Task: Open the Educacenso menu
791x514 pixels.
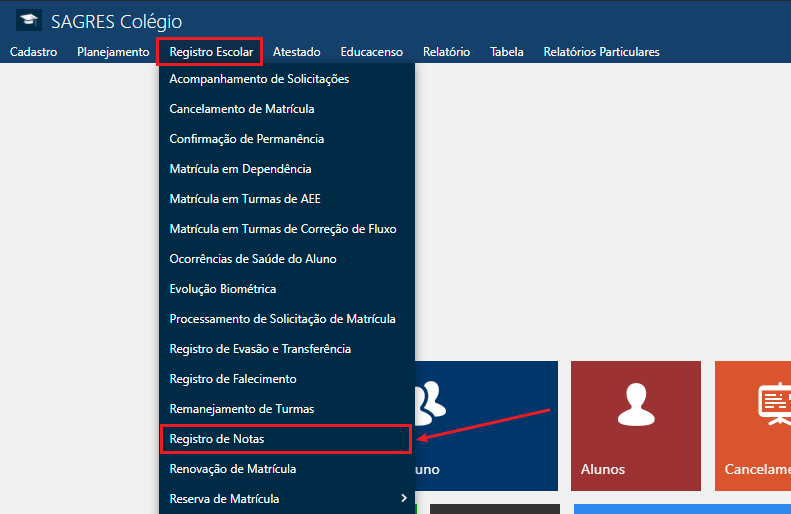Action: pyautogui.click(x=371, y=52)
